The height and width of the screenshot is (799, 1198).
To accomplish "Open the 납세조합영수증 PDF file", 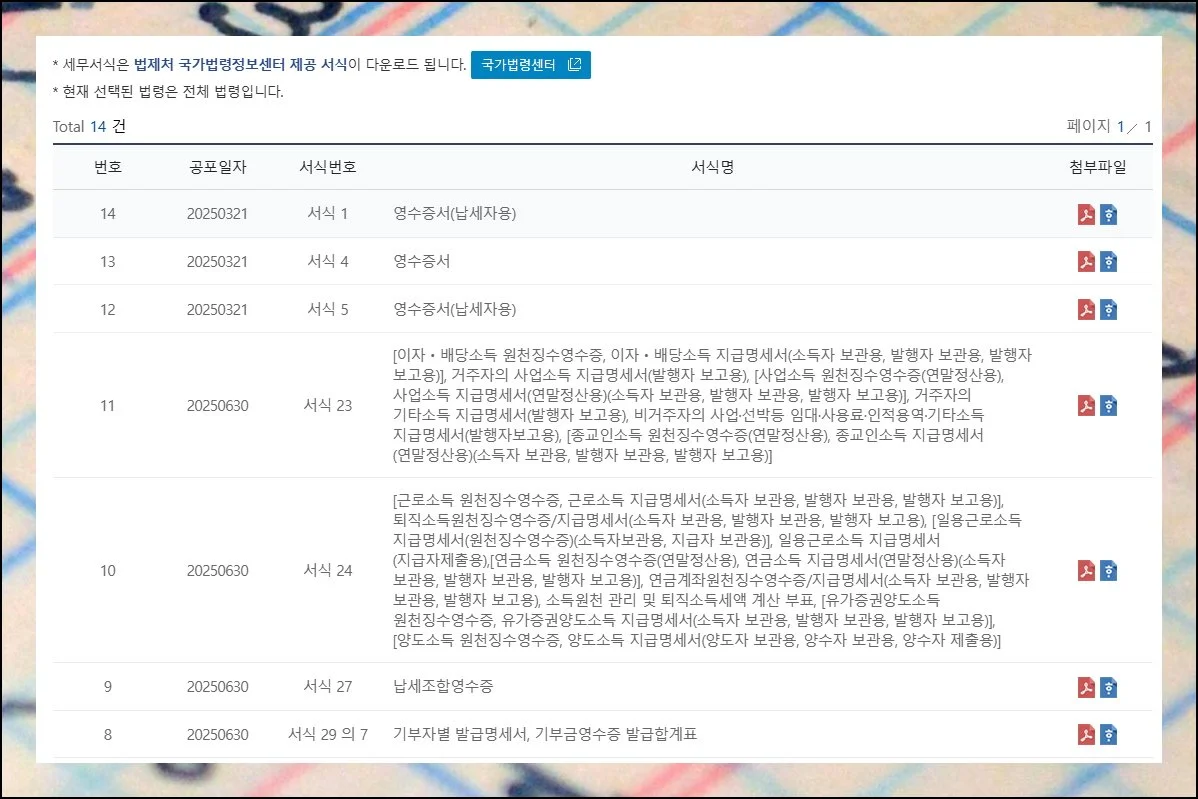I will (1086, 687).
